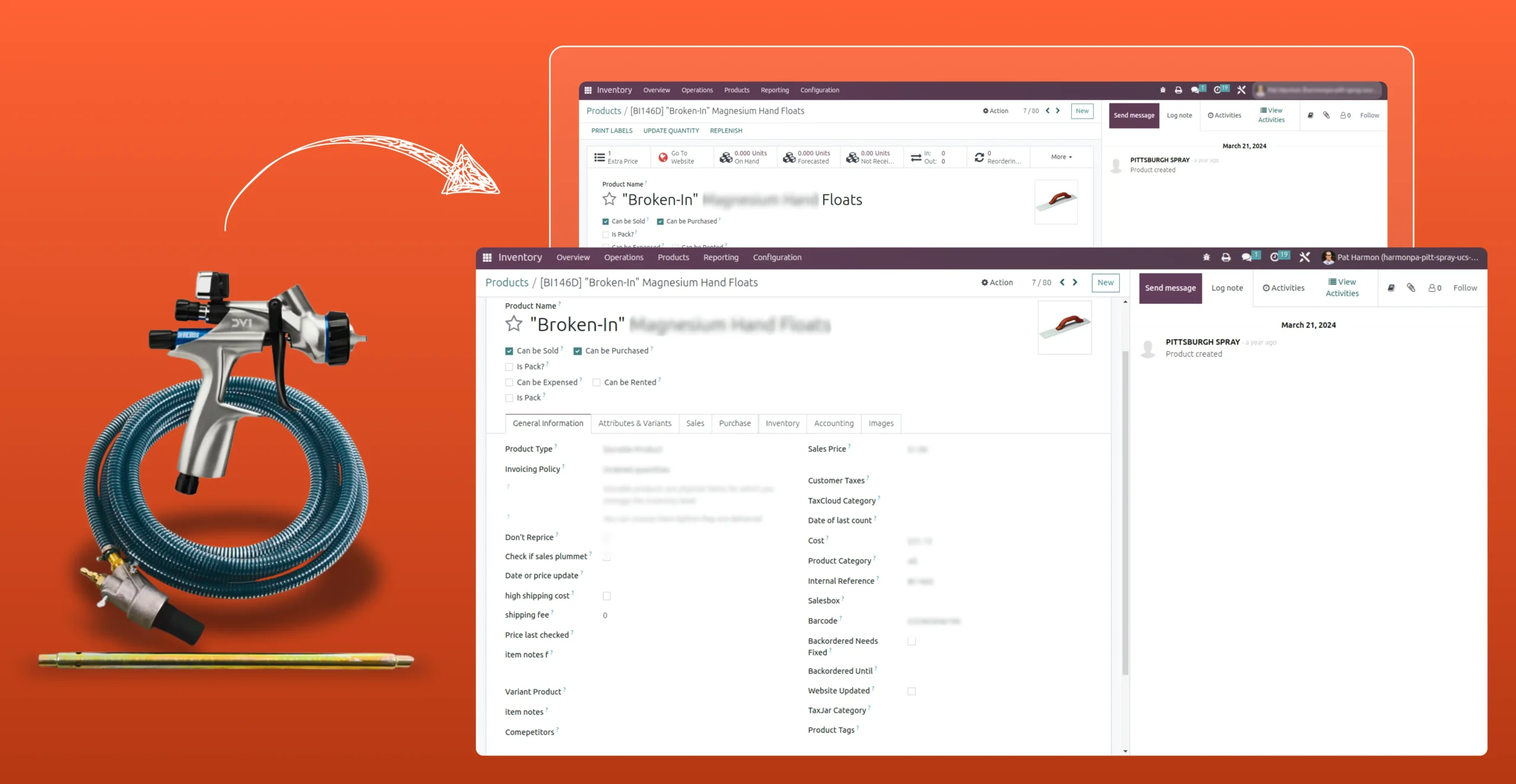This screenshot has width=1516, height=784.
Task: Expand More dropdown in back window
Action: [1061, 157]
